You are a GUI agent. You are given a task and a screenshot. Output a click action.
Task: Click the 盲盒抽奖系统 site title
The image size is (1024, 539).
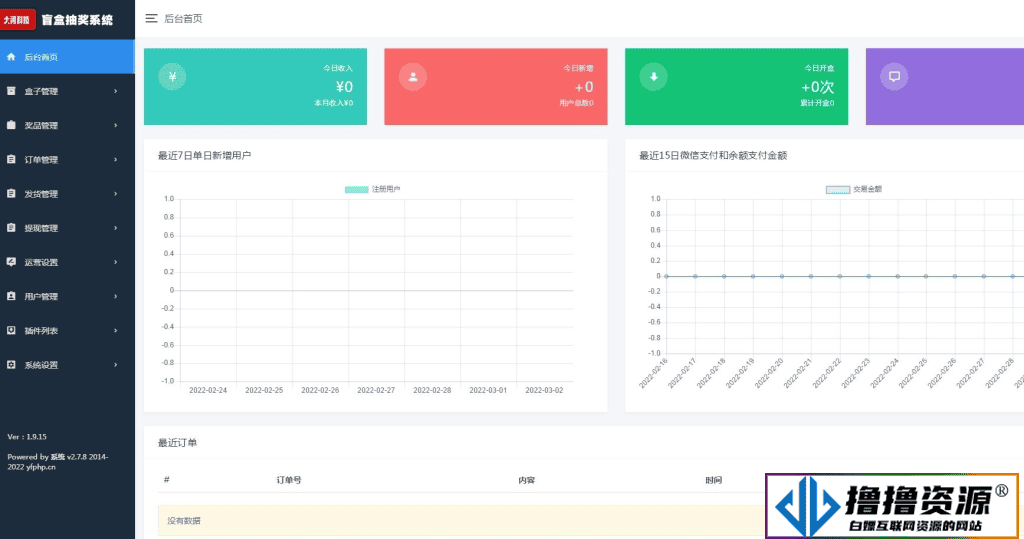(x=77, y=20)
